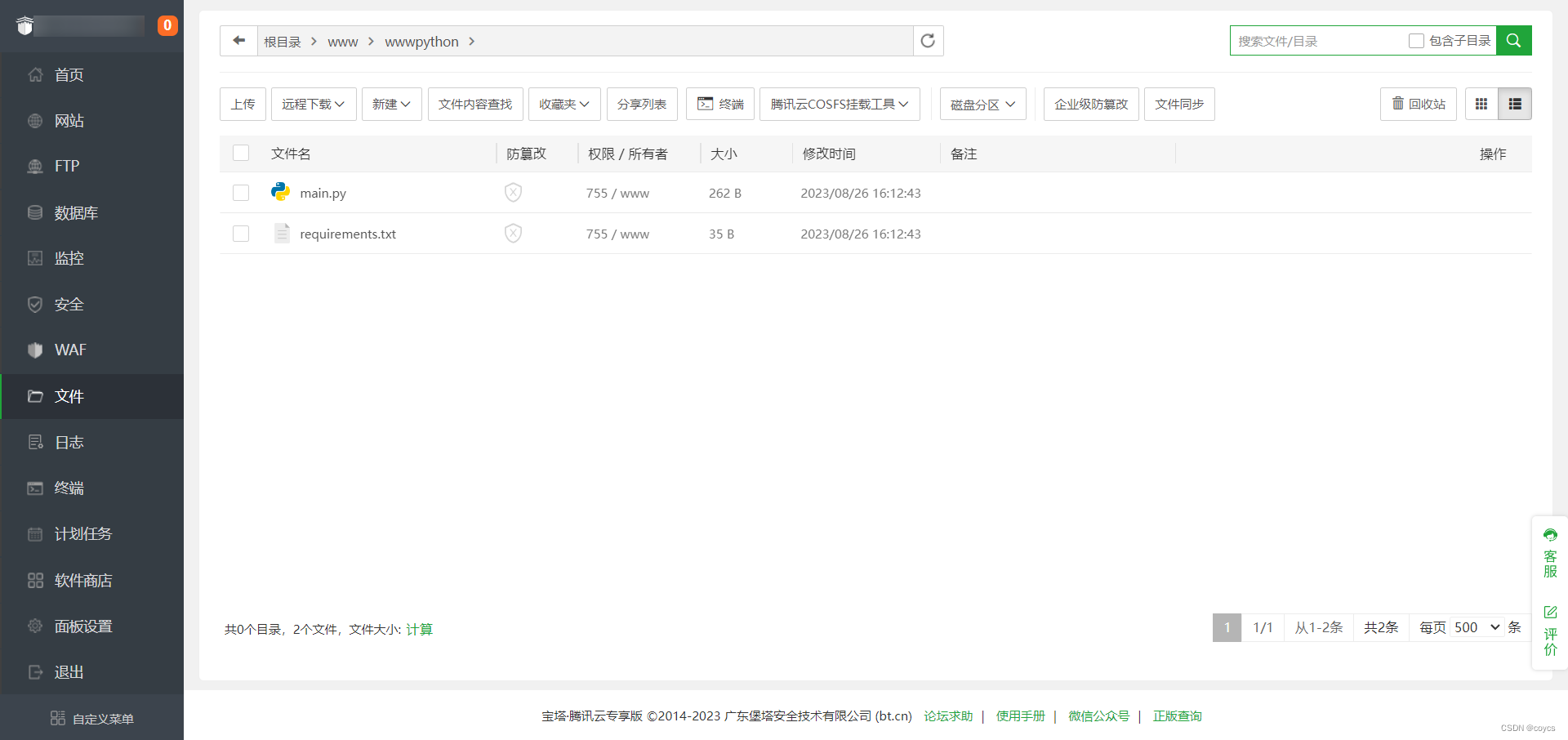Viewport: 1568px width, 740px height.
Task: Expand 腾讯云COSFS挂载工具 dropdown
Action: tap(840, 104)
